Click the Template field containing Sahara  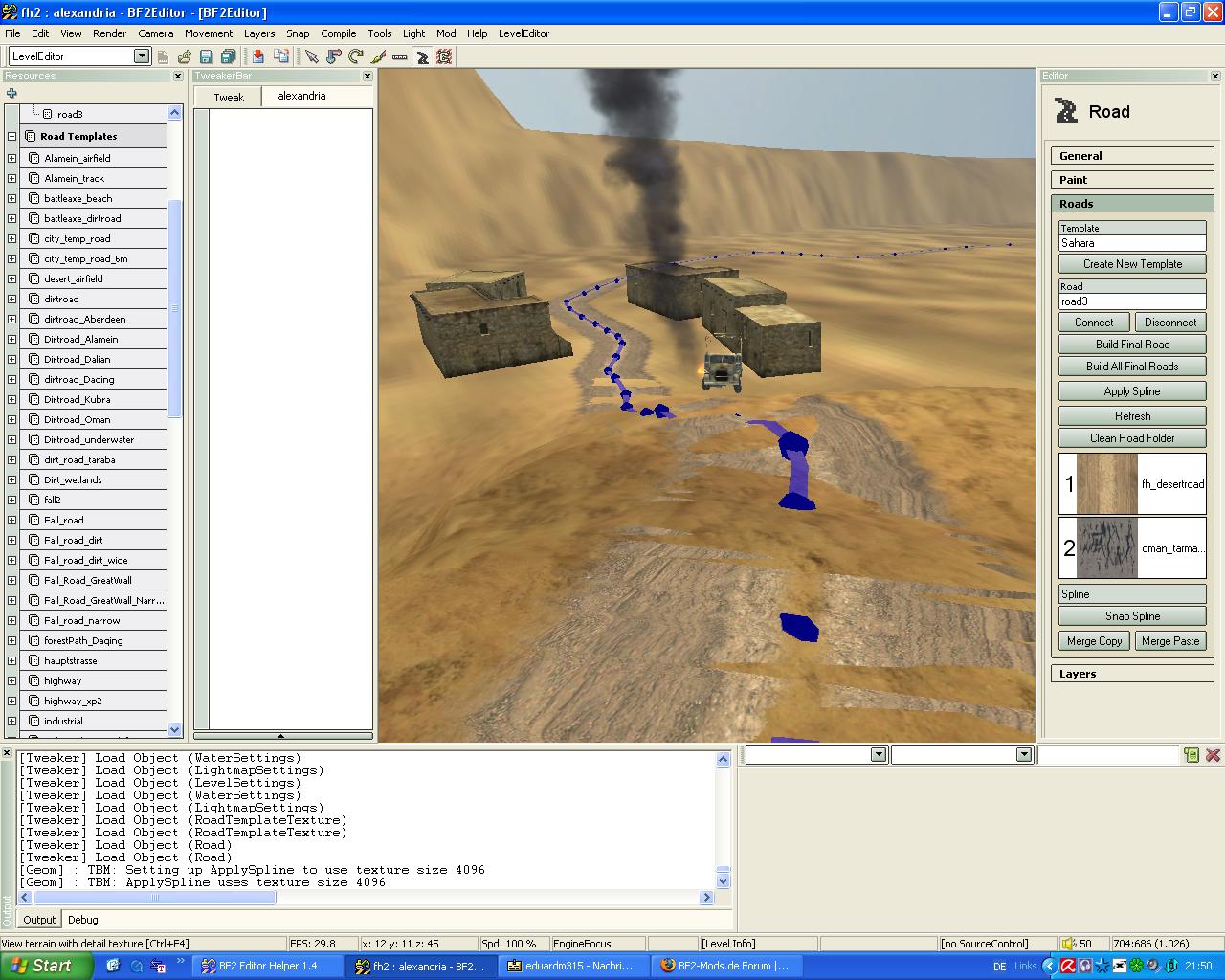click(1132, 243)
